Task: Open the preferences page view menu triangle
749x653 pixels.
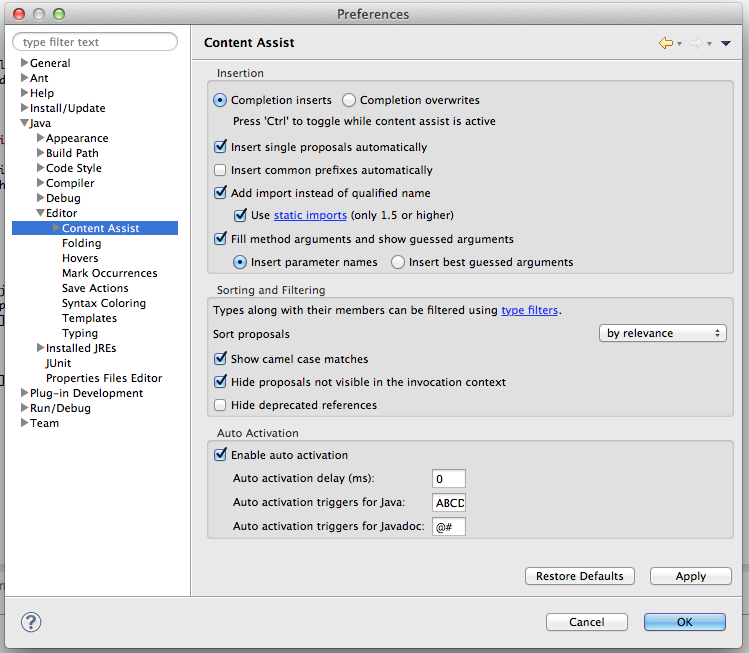Action: [726, 43]
